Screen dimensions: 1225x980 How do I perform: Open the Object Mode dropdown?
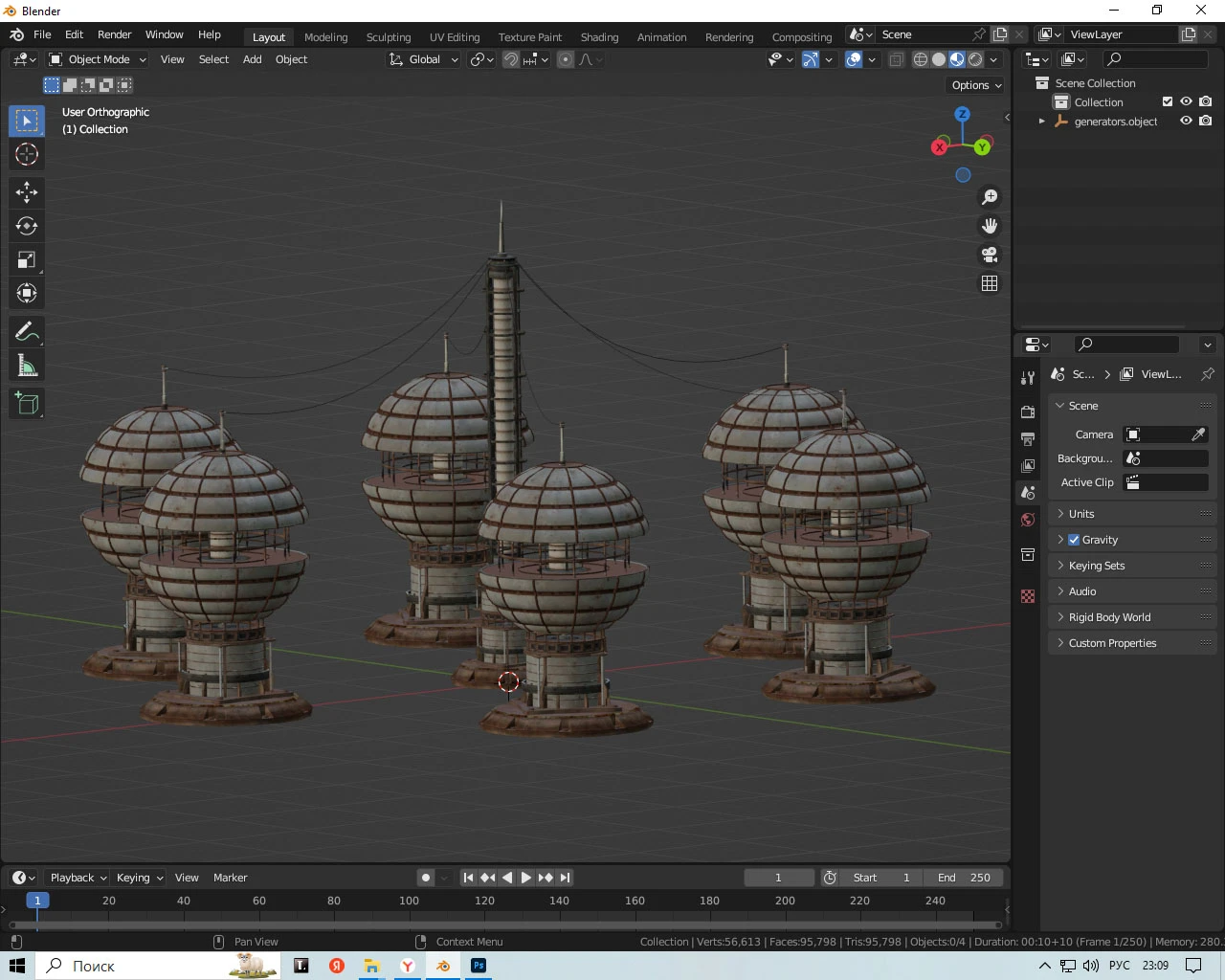click(x=98, y=59)
